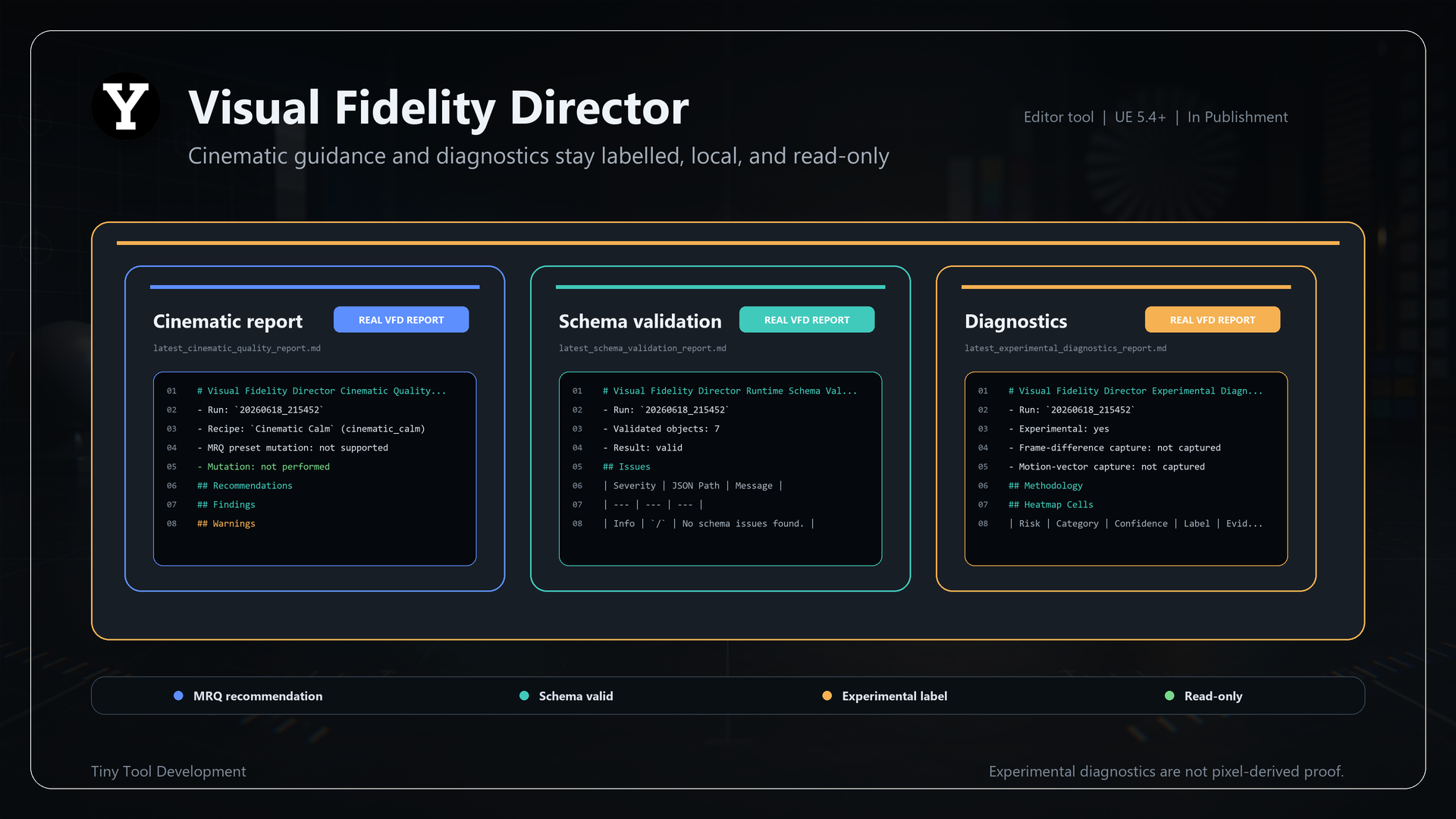Click 'Editor tool' header text
The height and width of the screenshot is (819, 1456).
tap(1059, 117)
